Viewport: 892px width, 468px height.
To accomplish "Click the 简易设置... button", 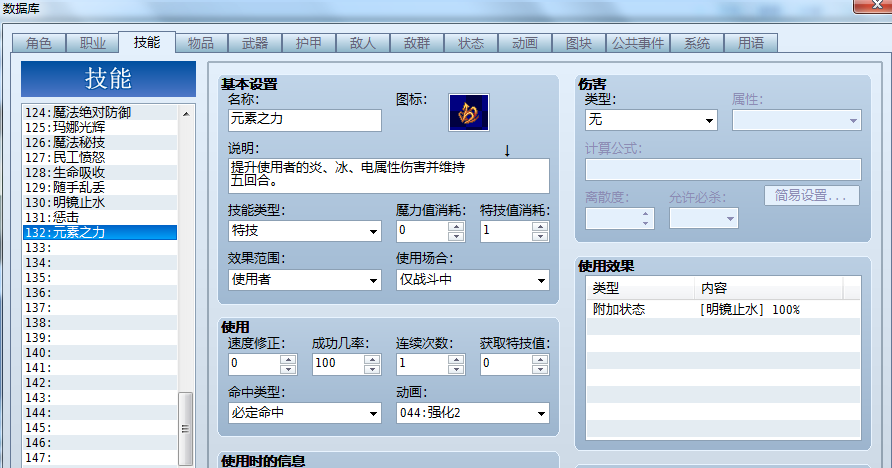I will pos(811,196).
